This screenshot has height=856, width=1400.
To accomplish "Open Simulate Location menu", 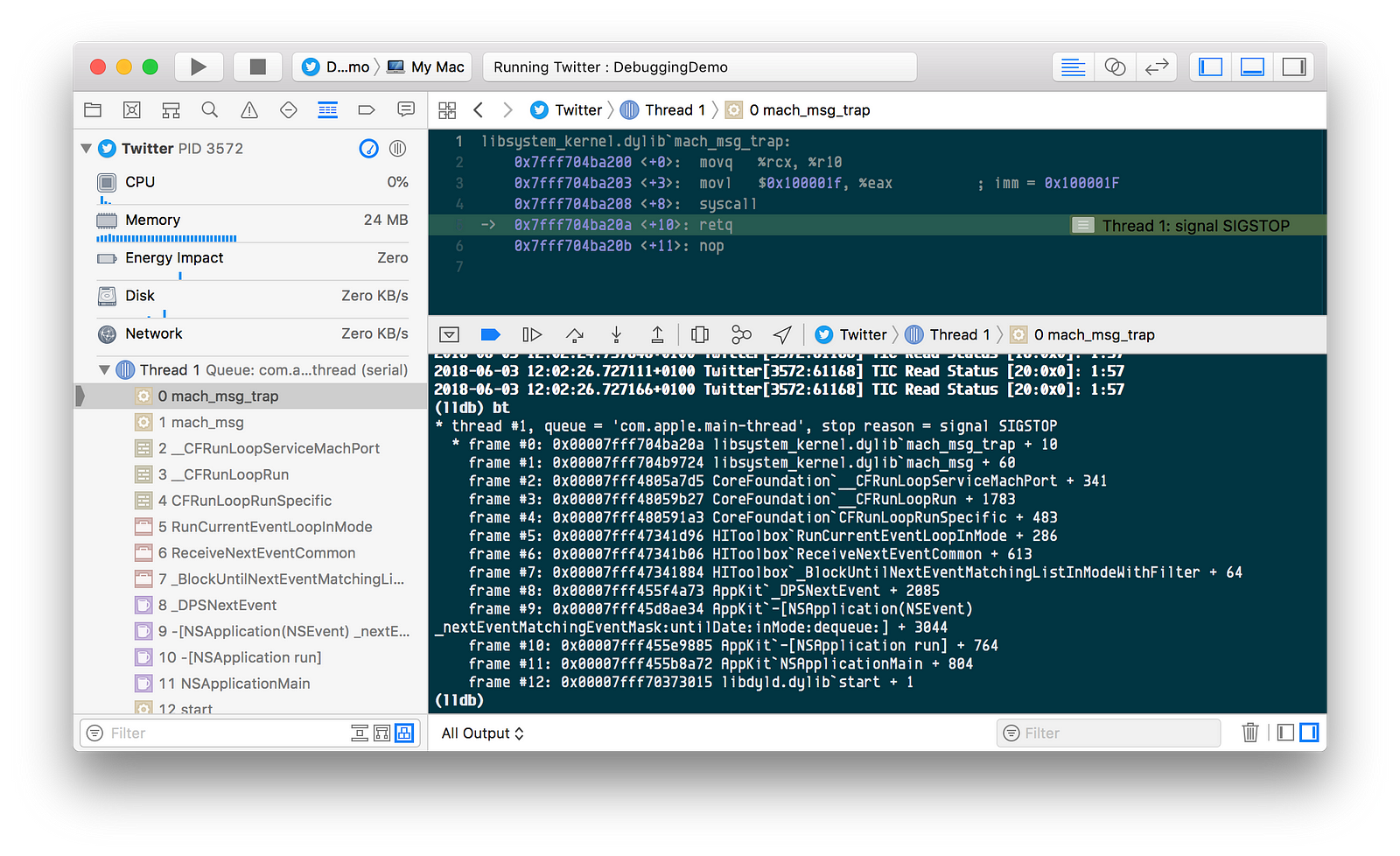I will [782, 334].
